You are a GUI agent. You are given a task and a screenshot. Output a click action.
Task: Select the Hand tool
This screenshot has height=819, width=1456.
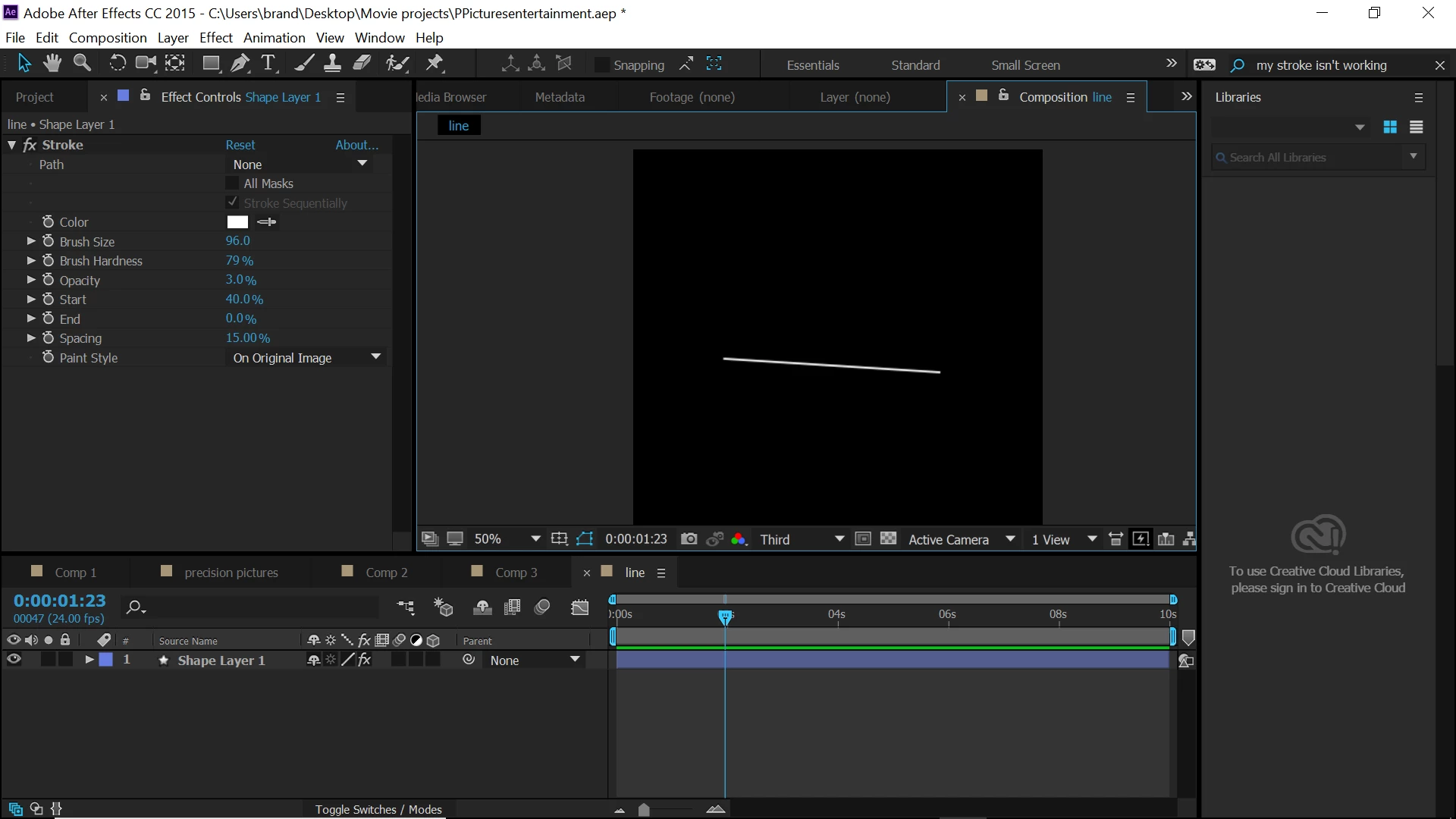point(52,64)
